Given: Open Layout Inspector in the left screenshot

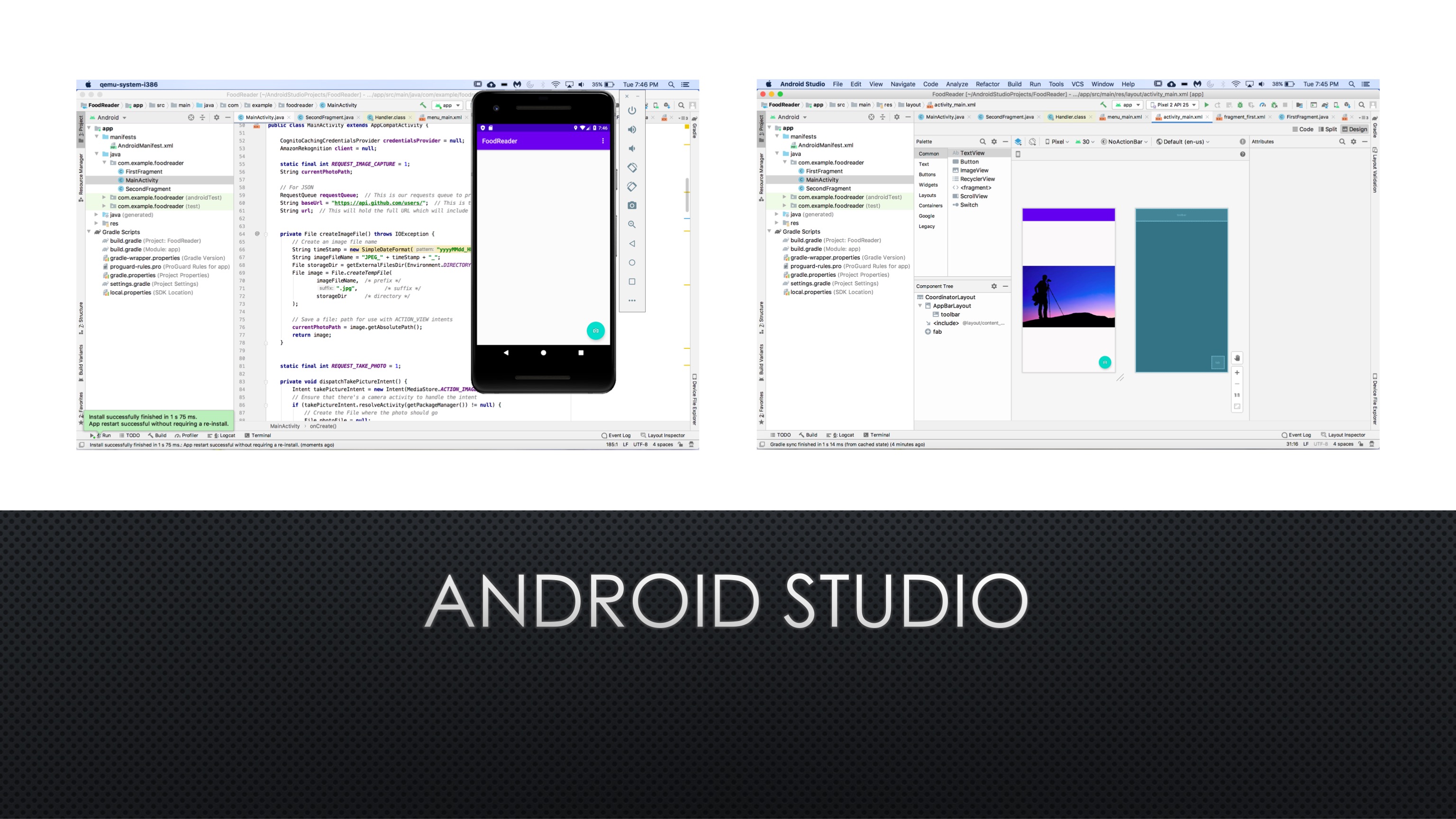Looking at the screenshot, I should point(663,435).
